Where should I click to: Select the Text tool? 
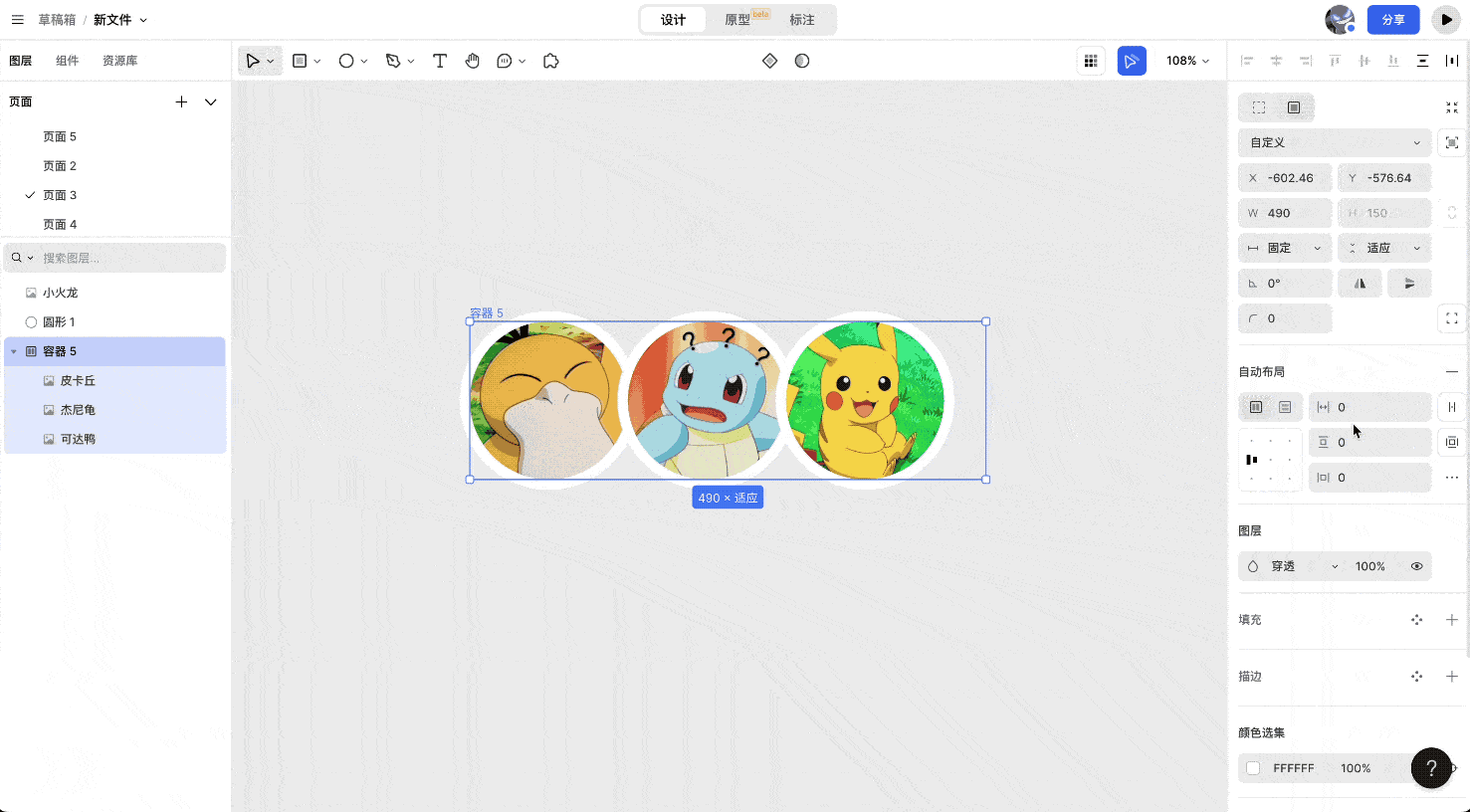[x=440, y=61]
